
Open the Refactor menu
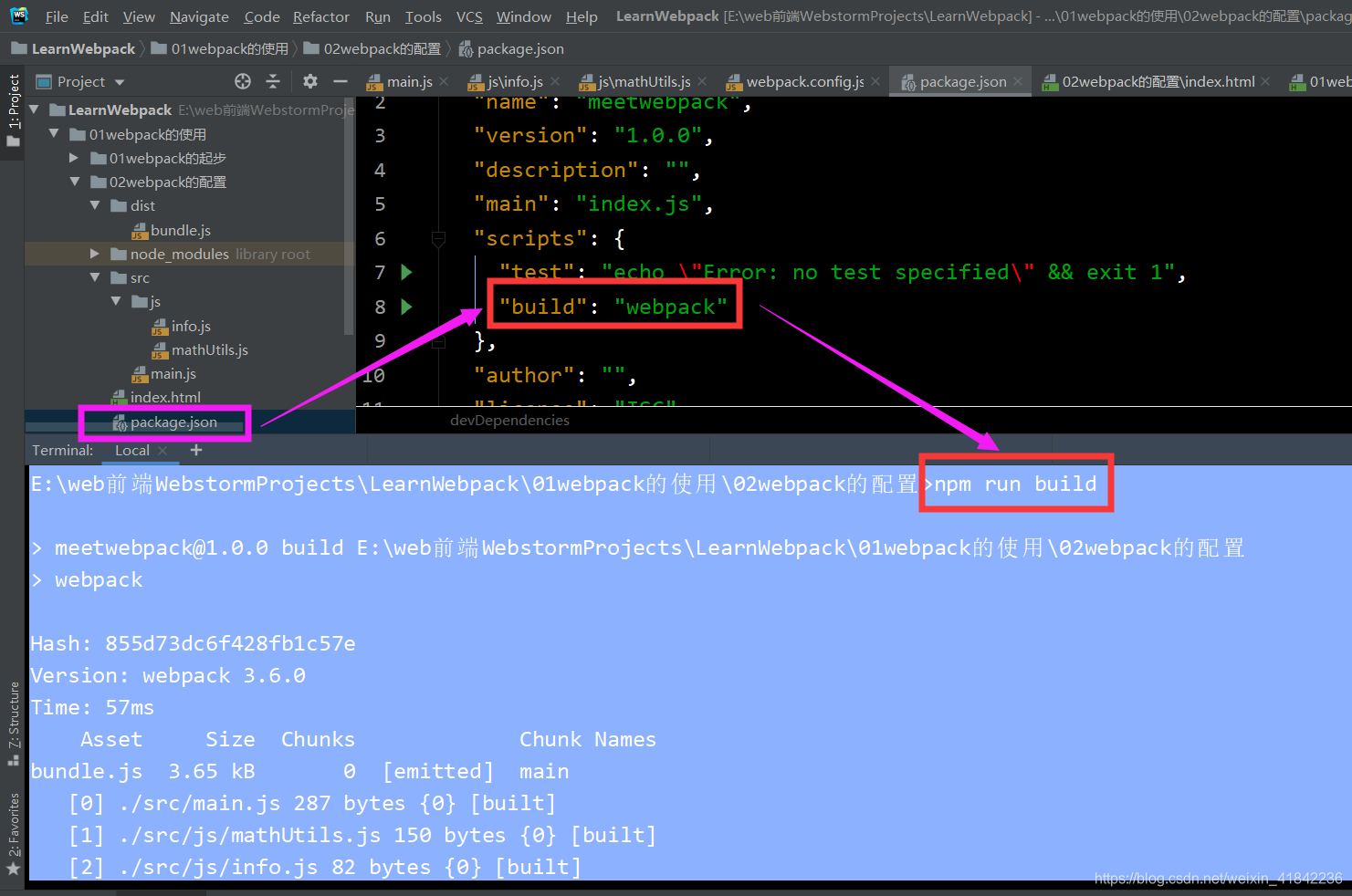coord(321,16)
